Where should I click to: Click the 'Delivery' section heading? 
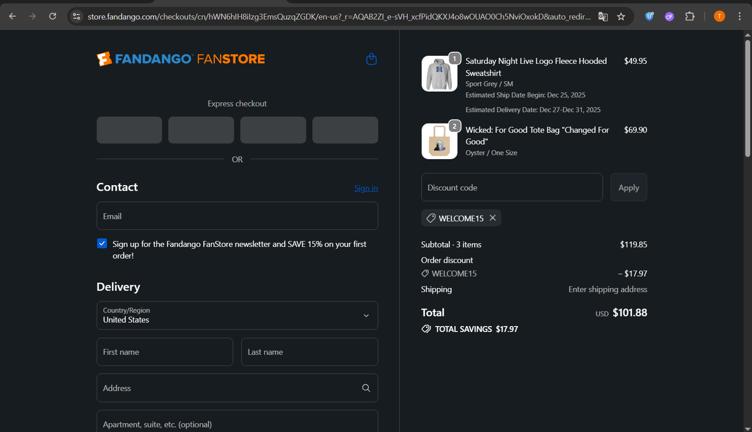(118, 287)
